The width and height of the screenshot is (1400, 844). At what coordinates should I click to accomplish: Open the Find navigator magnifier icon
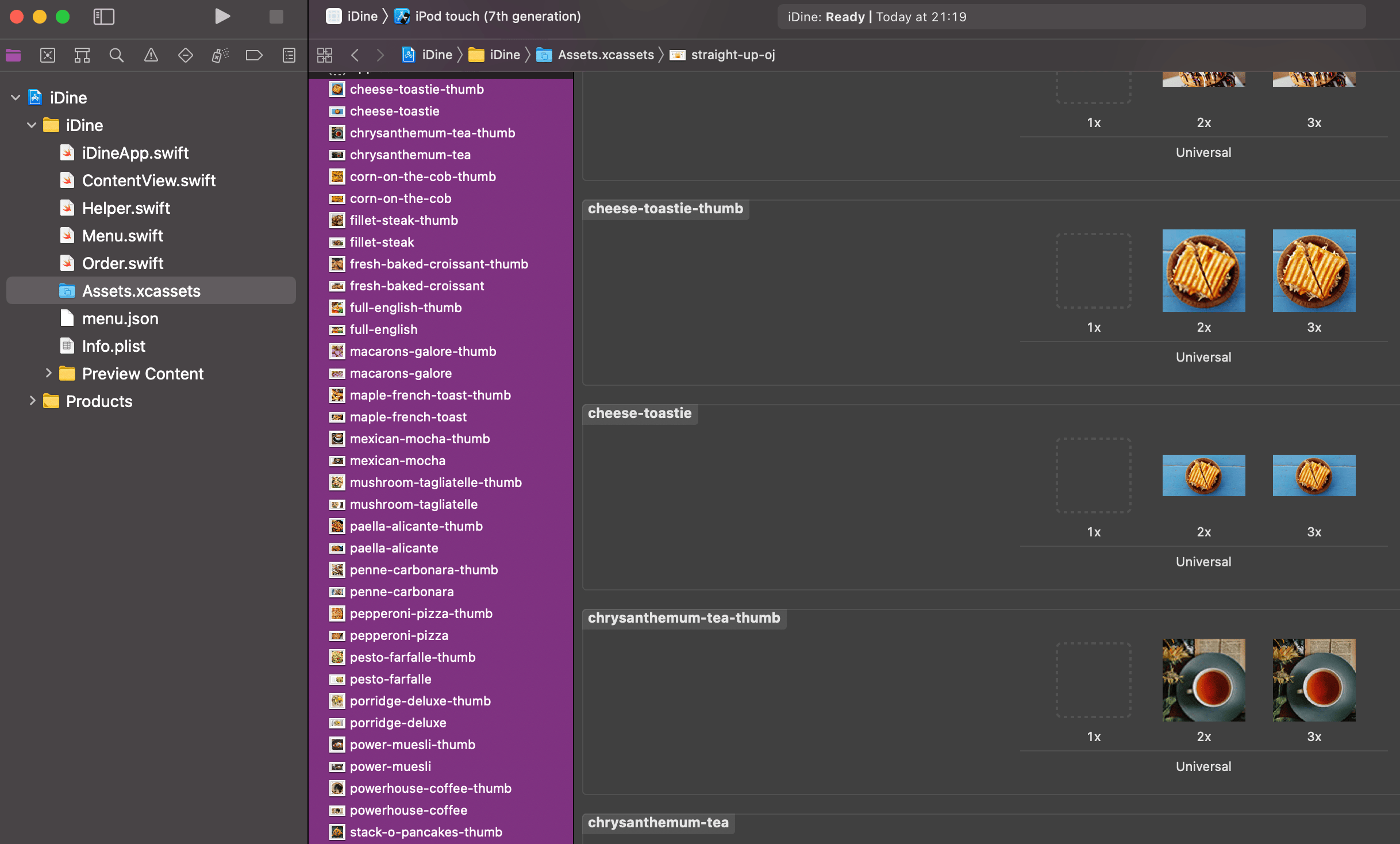point(116,55)
